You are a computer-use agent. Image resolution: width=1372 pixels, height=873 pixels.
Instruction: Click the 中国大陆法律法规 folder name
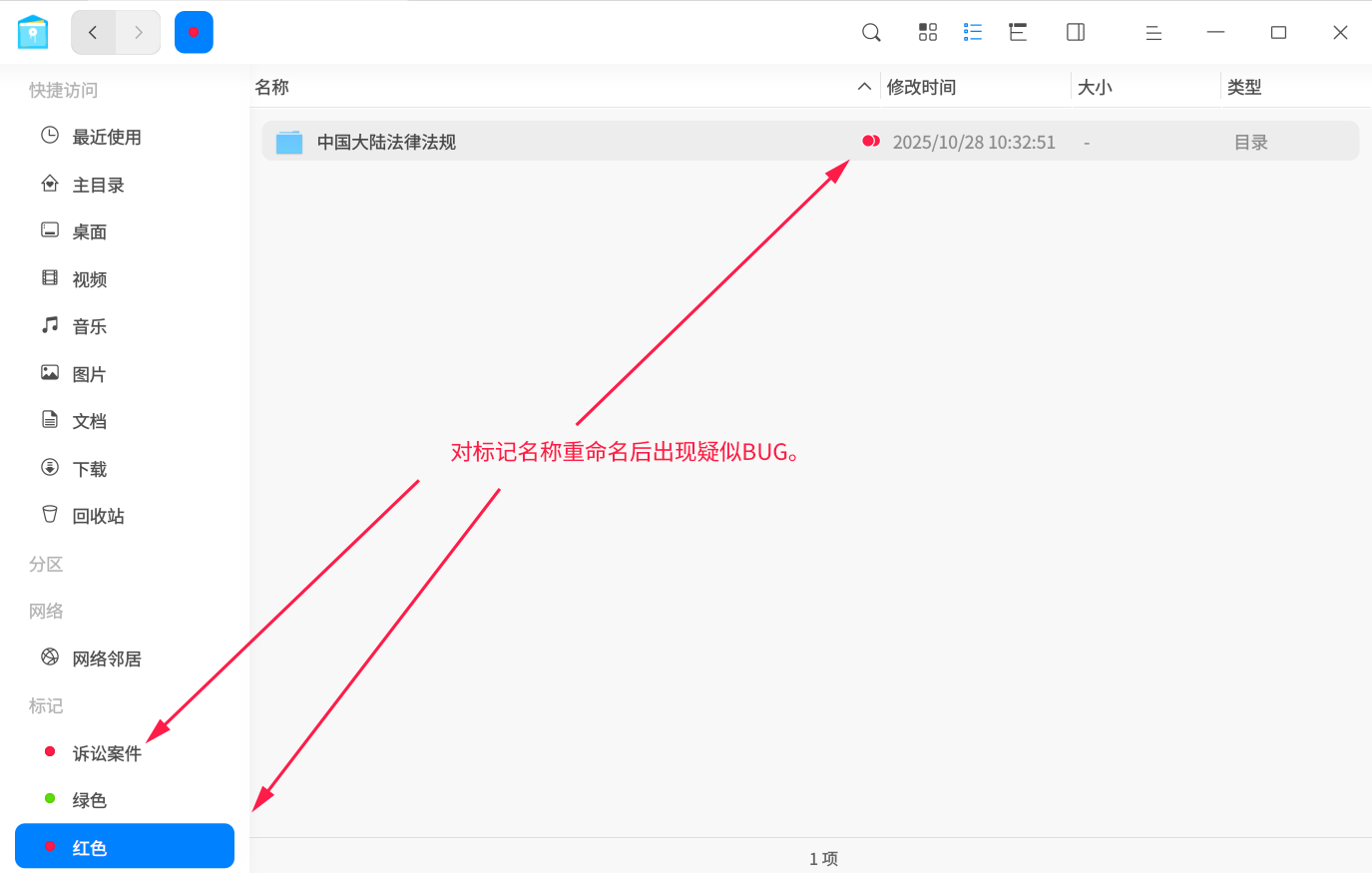pos(386,142)
